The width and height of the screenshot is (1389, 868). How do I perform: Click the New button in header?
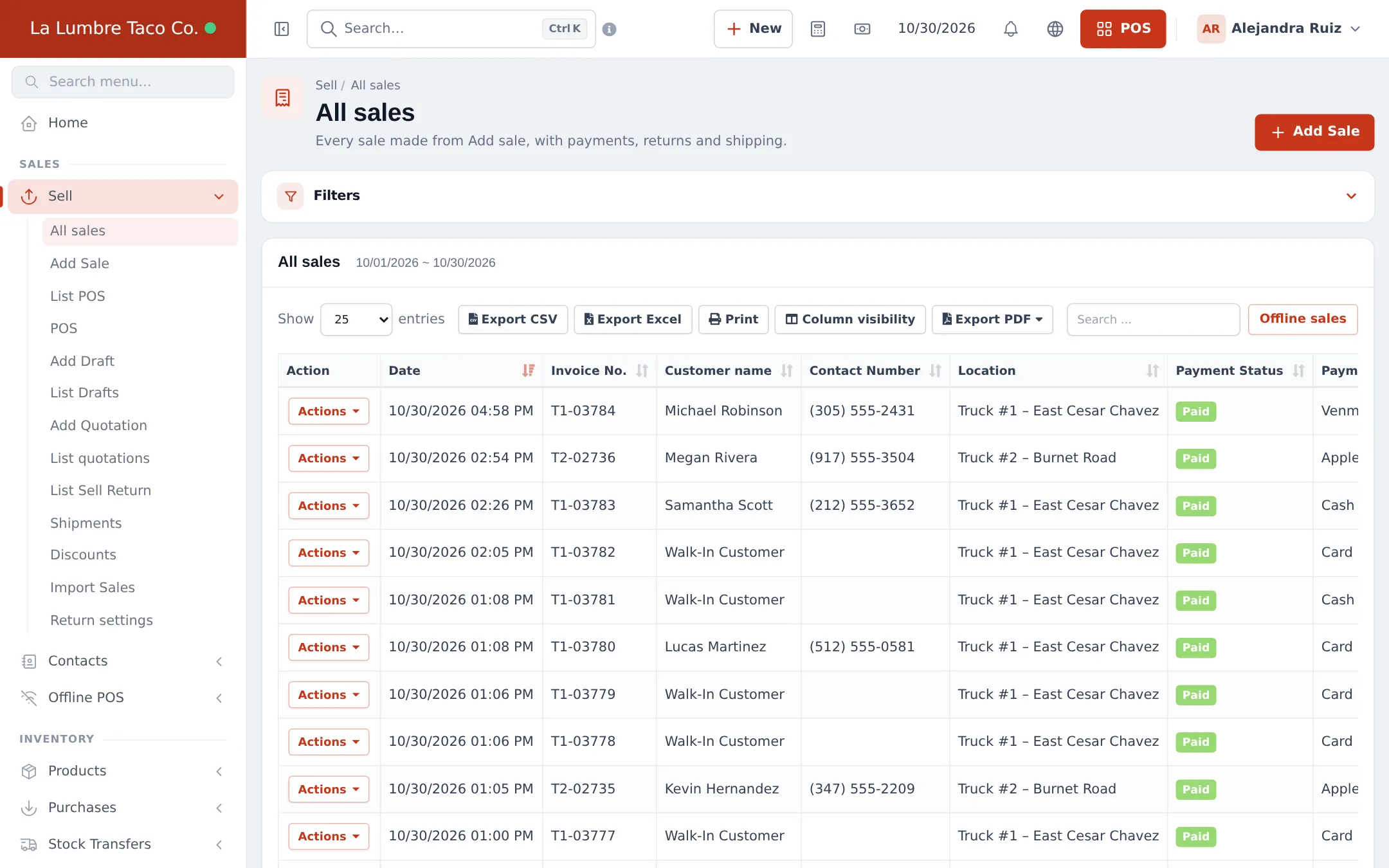[x=753, y=29]
